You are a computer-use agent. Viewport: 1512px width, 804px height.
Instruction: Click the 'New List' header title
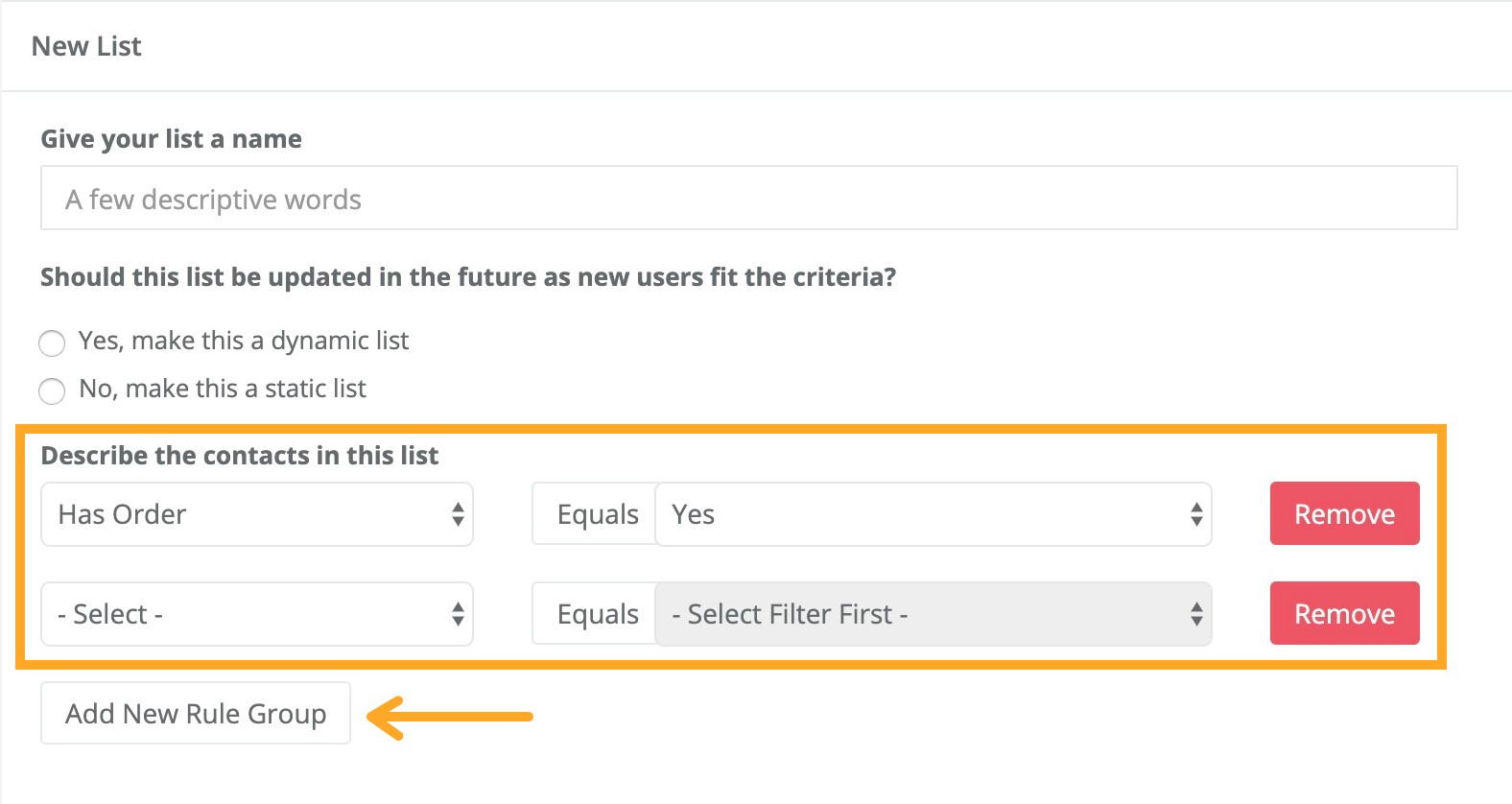pos(87,45)
